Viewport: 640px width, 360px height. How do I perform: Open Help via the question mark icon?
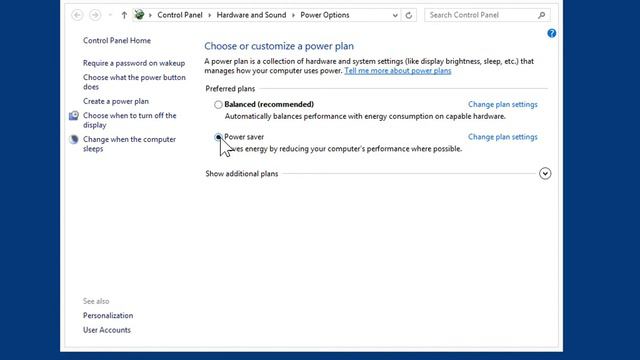click(x=551, y=33)
